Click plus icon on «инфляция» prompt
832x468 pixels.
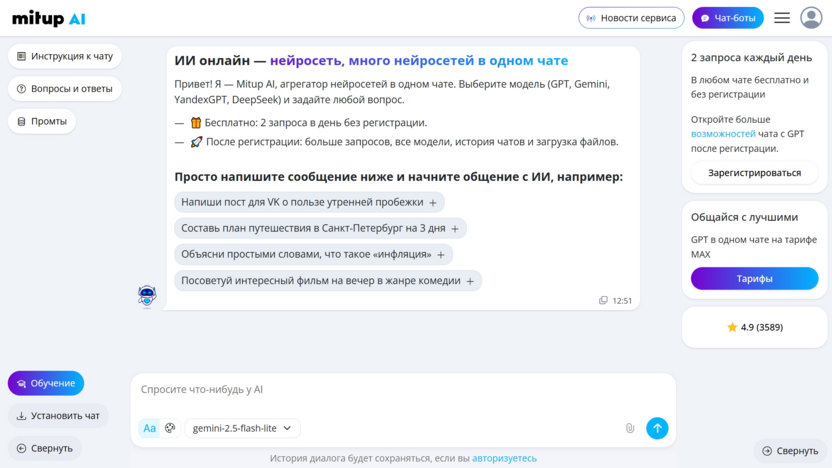(x=441, y=255)
